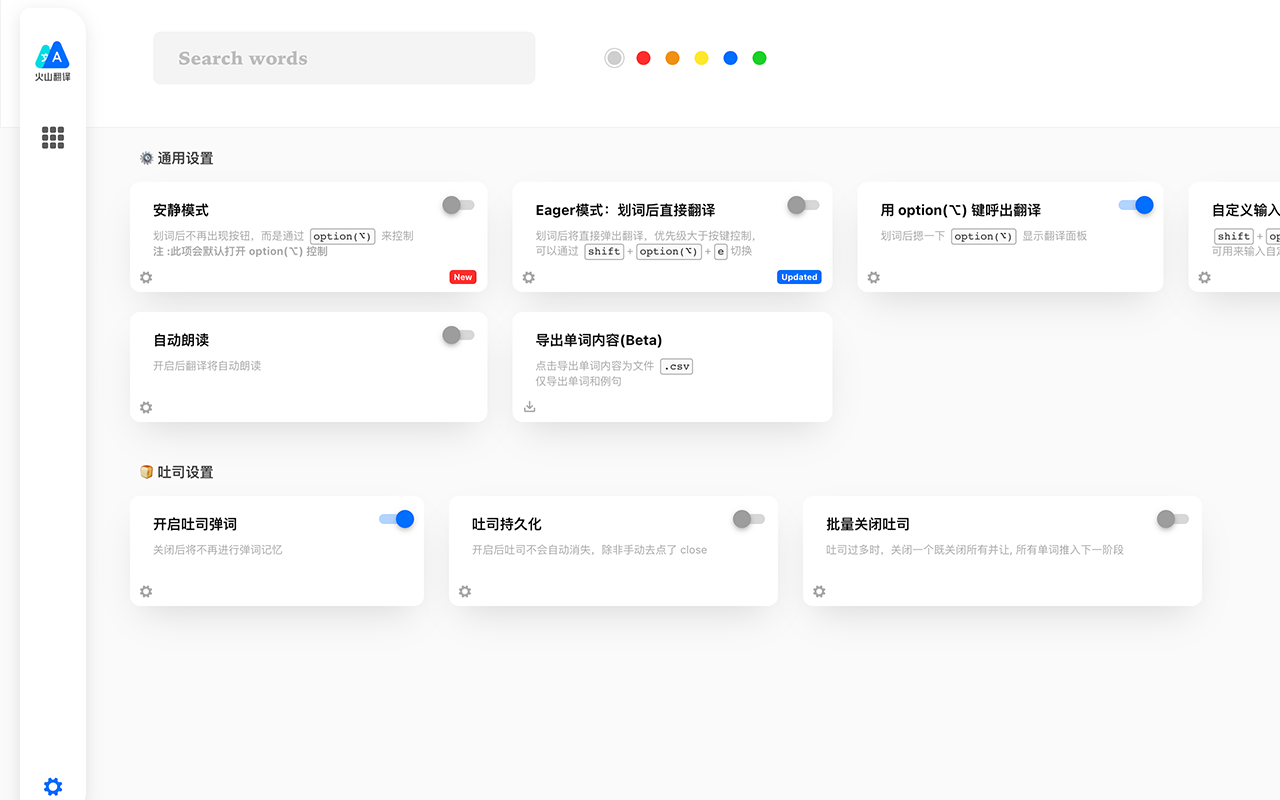
Task: Click the option(⌥) key in 安静模式 description
Action: coord(342,236)
